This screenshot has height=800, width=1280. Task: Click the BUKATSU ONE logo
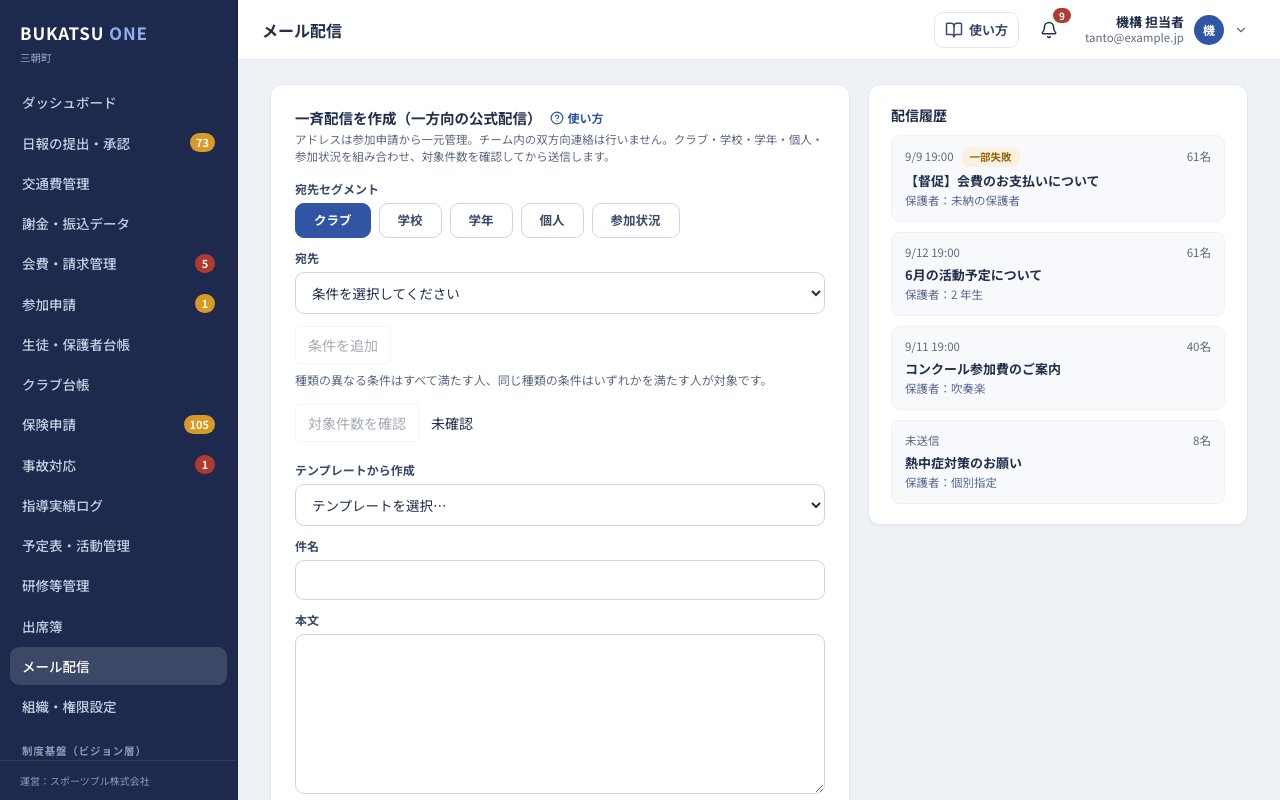[x=84, y=34]
